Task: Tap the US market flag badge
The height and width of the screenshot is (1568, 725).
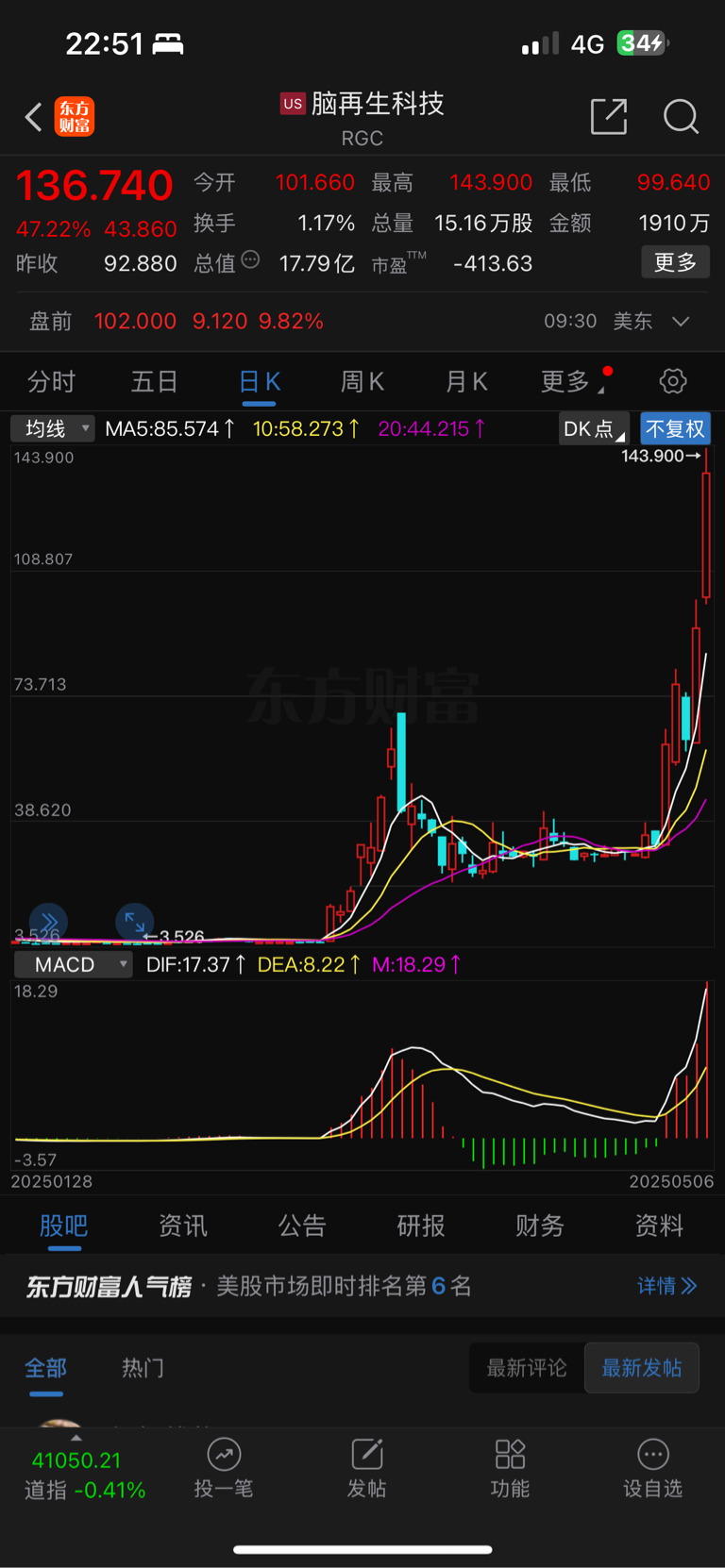Action: point(293,104)
